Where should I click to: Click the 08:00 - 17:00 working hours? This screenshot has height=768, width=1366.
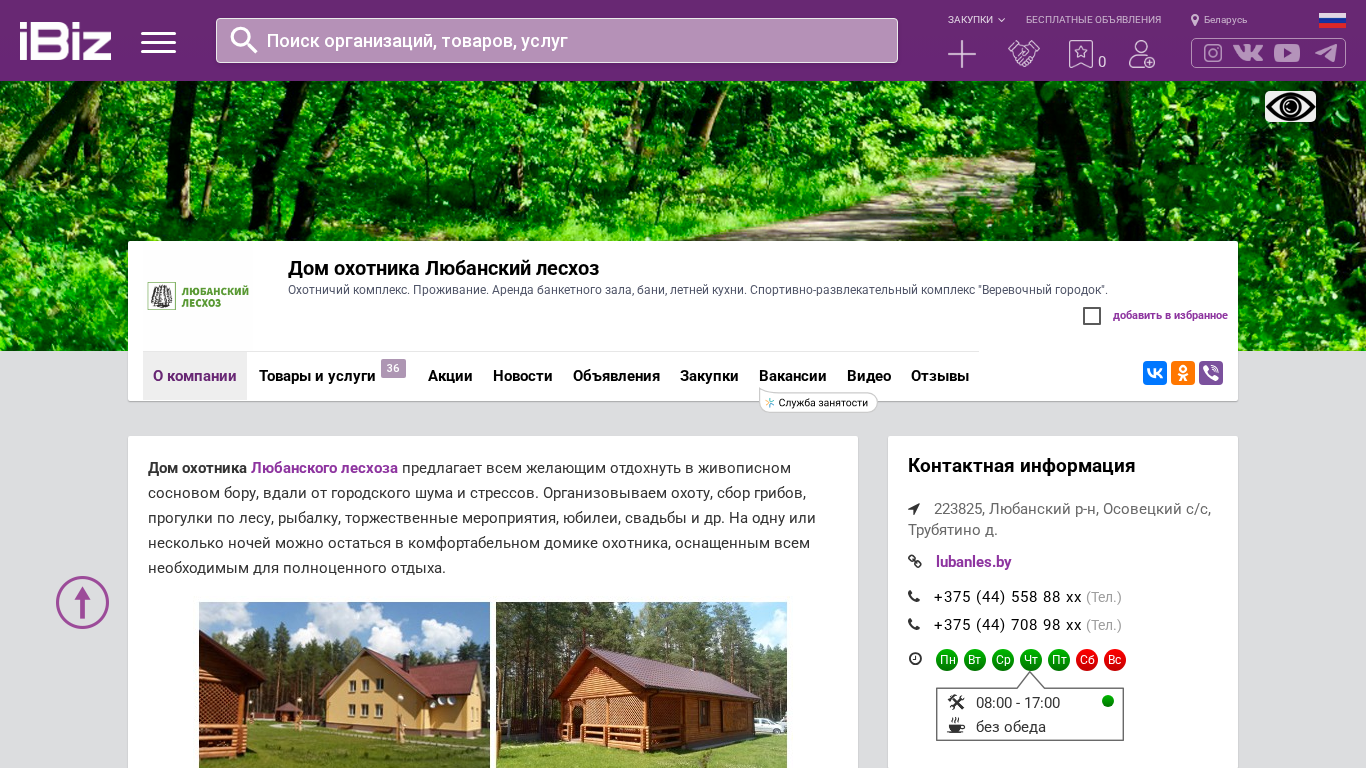(x=1018, y=703)
